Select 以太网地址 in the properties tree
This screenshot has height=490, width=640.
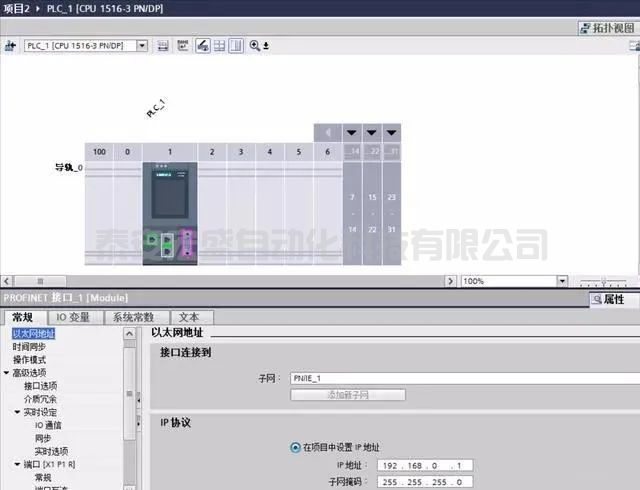pos(33,334)
